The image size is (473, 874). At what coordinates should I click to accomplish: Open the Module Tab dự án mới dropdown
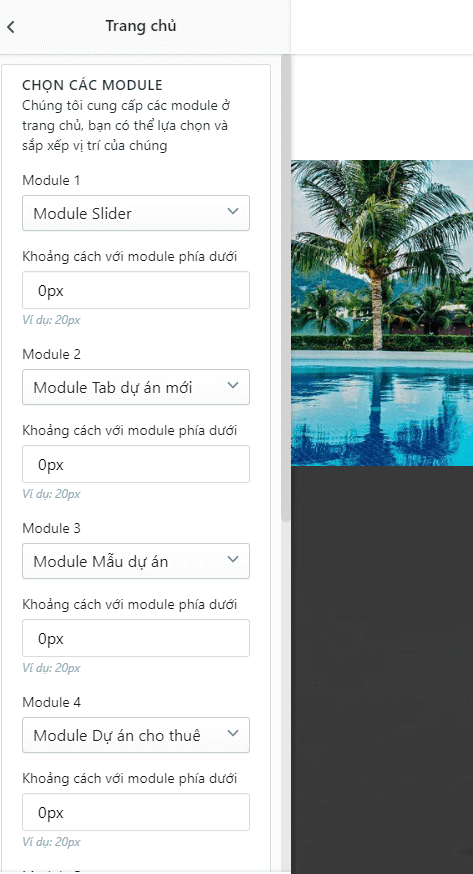coord(136,387)
